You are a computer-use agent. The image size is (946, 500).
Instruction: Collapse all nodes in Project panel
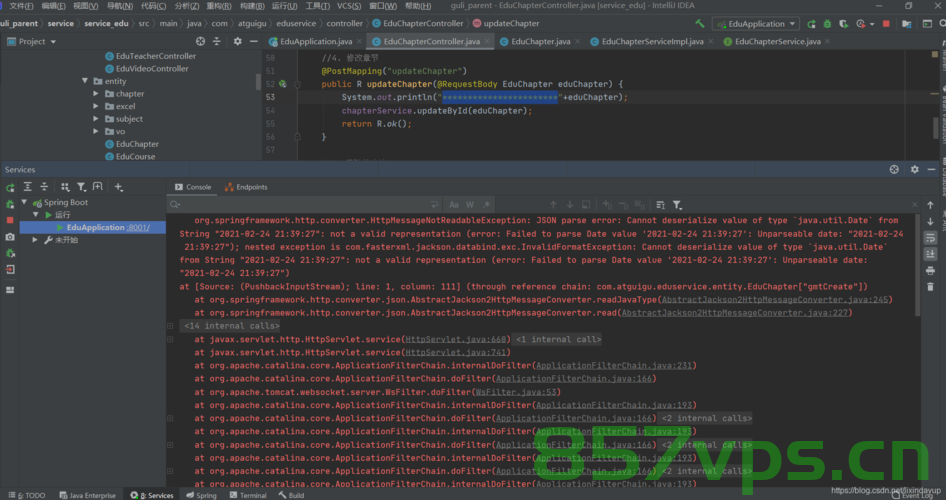click(x=217, y=41)
